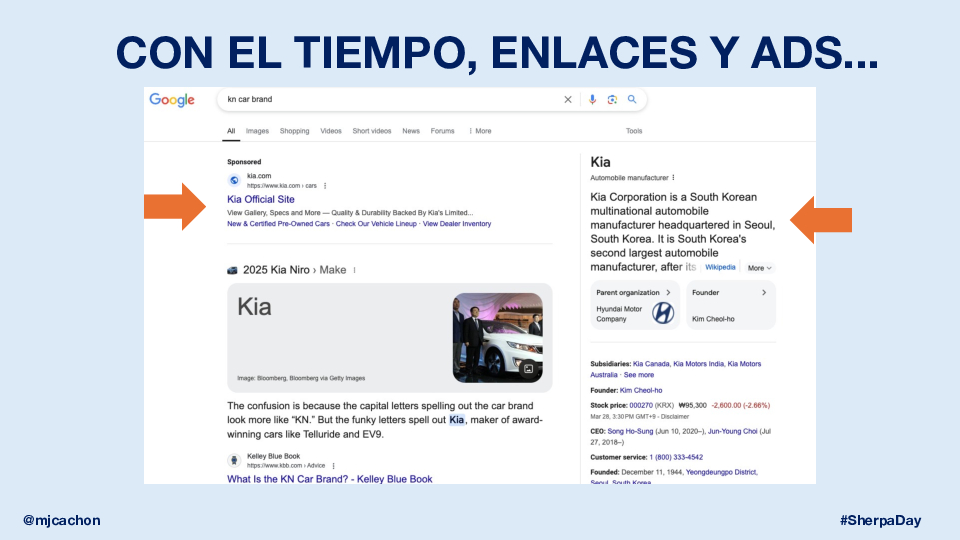The height and width of the screenshot is (540, 960).
Task: Open the three-dot menu beside kia.com ad
Action: tap(325, 186)
